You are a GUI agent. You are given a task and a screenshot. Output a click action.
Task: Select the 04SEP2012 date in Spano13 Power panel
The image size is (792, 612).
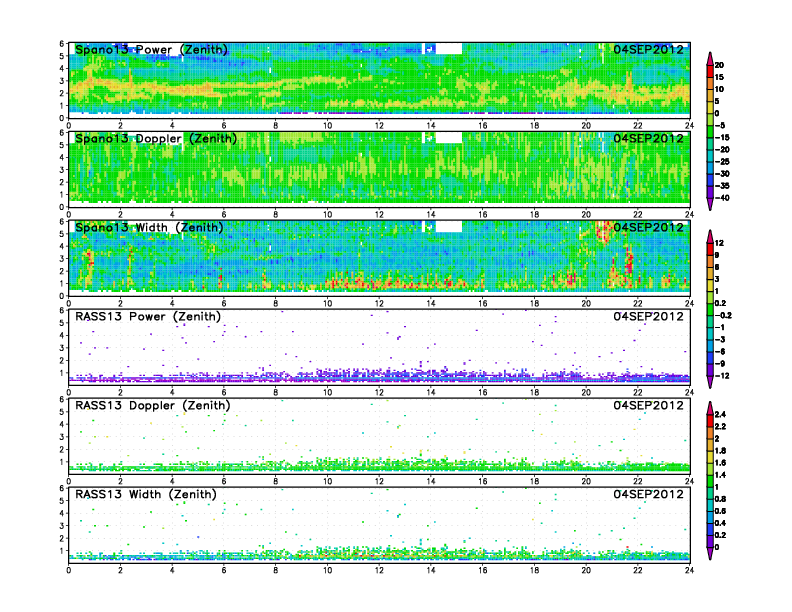click(x=649, y=49)
